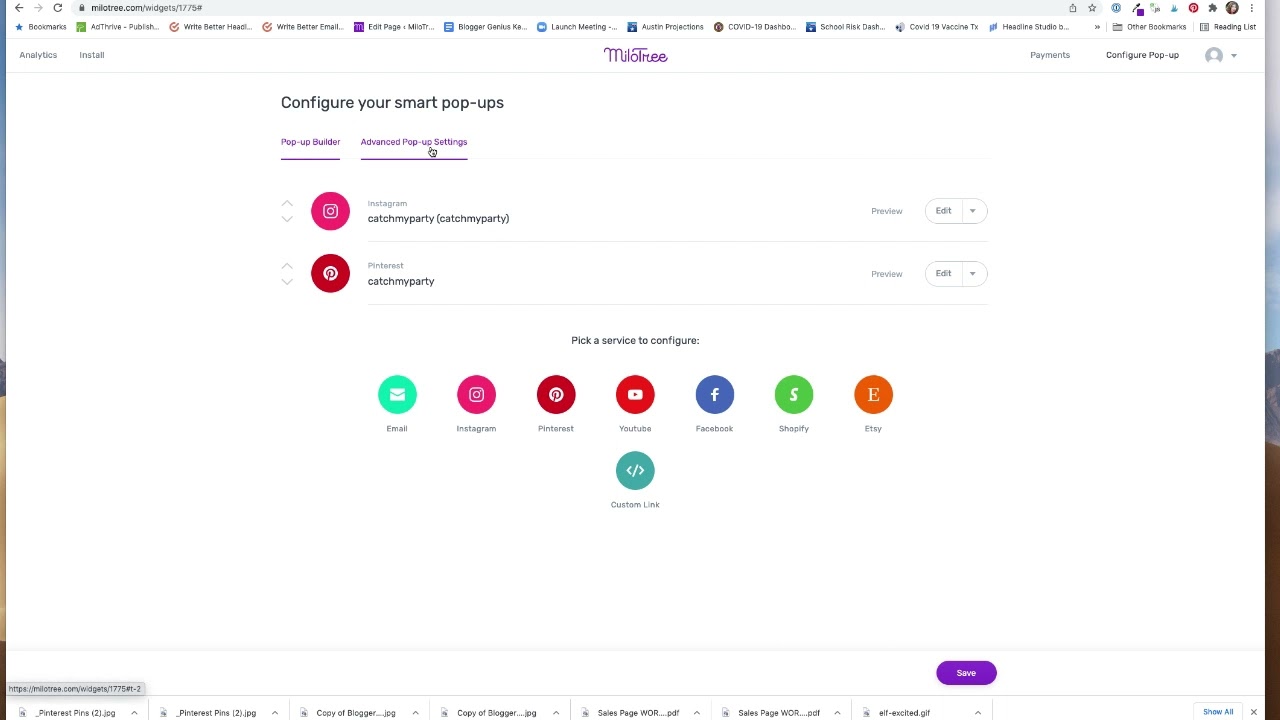Preview the Instagram pop-up

886,211
